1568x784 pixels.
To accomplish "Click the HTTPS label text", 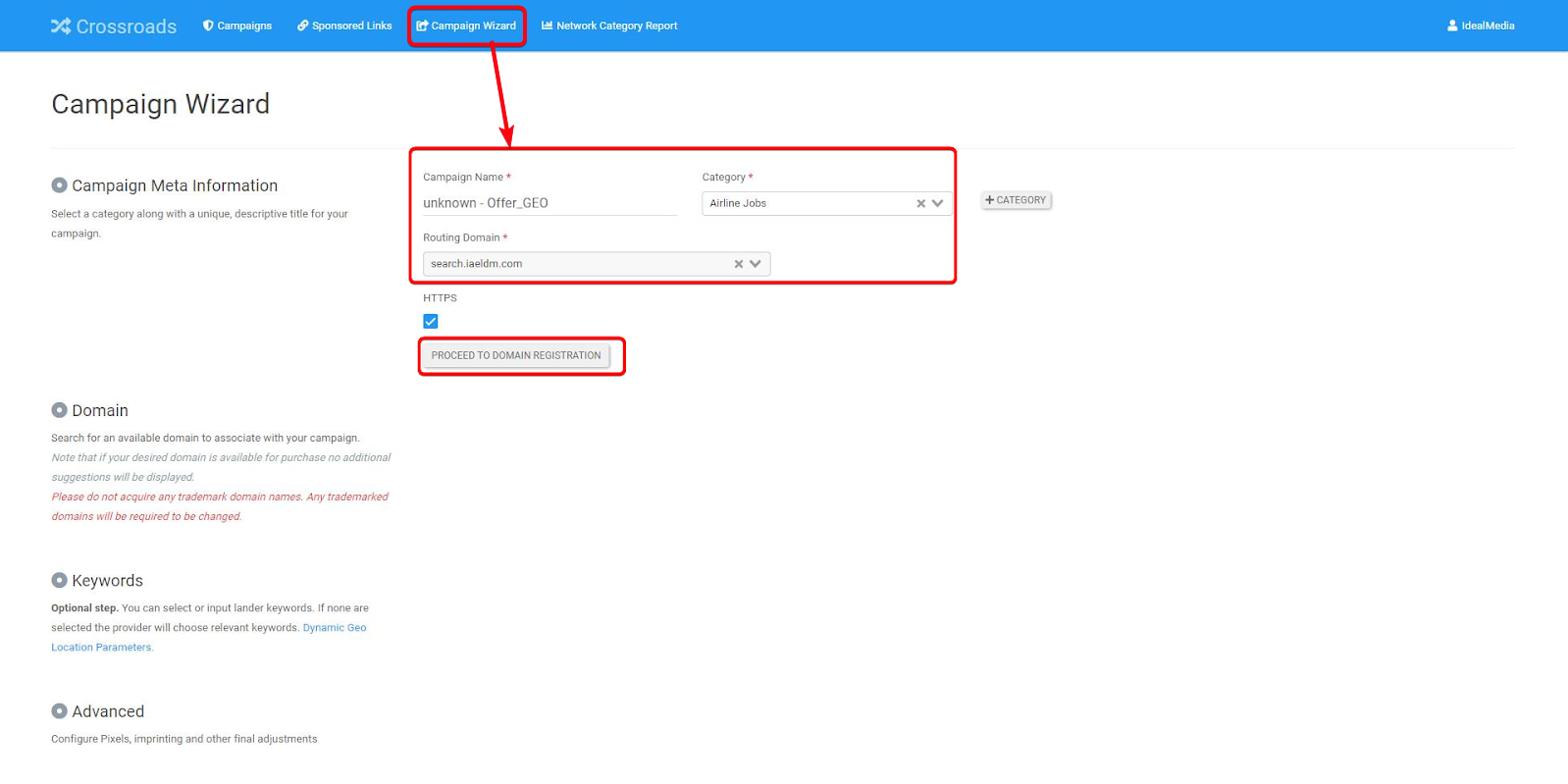I will click(440, 298).
